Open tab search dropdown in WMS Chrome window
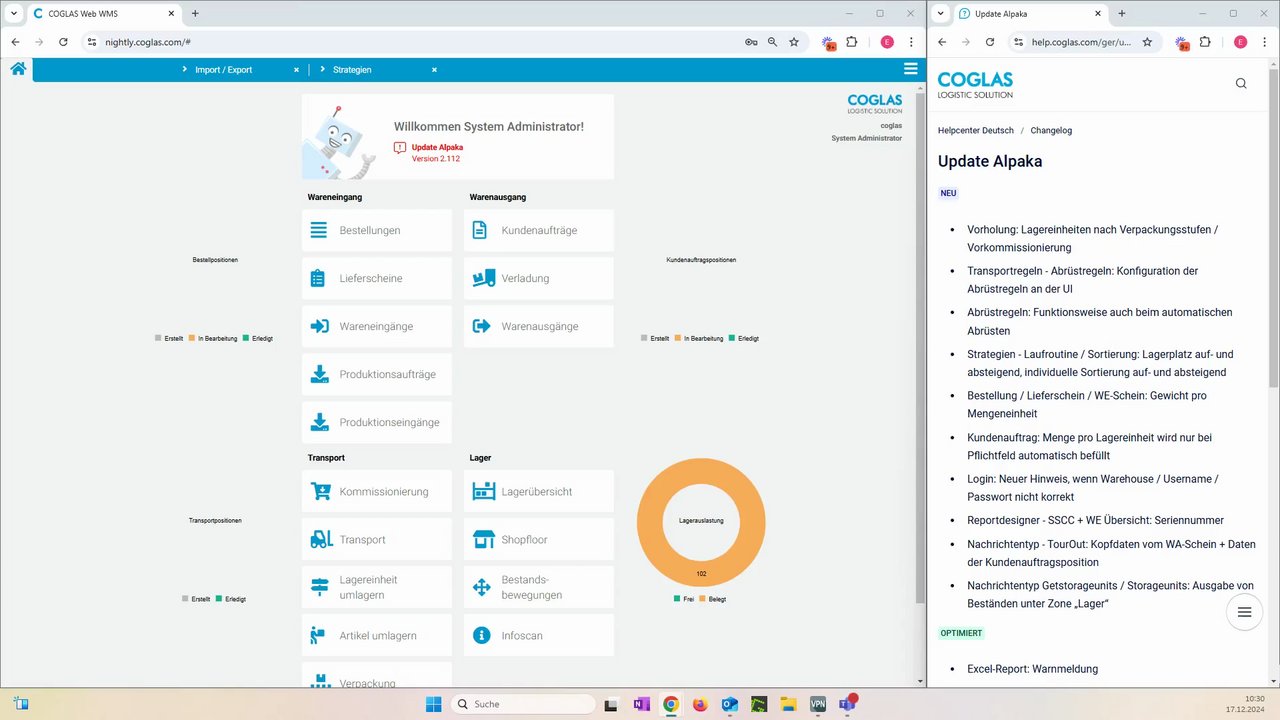The height and width of the screenshot is (720, 1280). (14, 13)
